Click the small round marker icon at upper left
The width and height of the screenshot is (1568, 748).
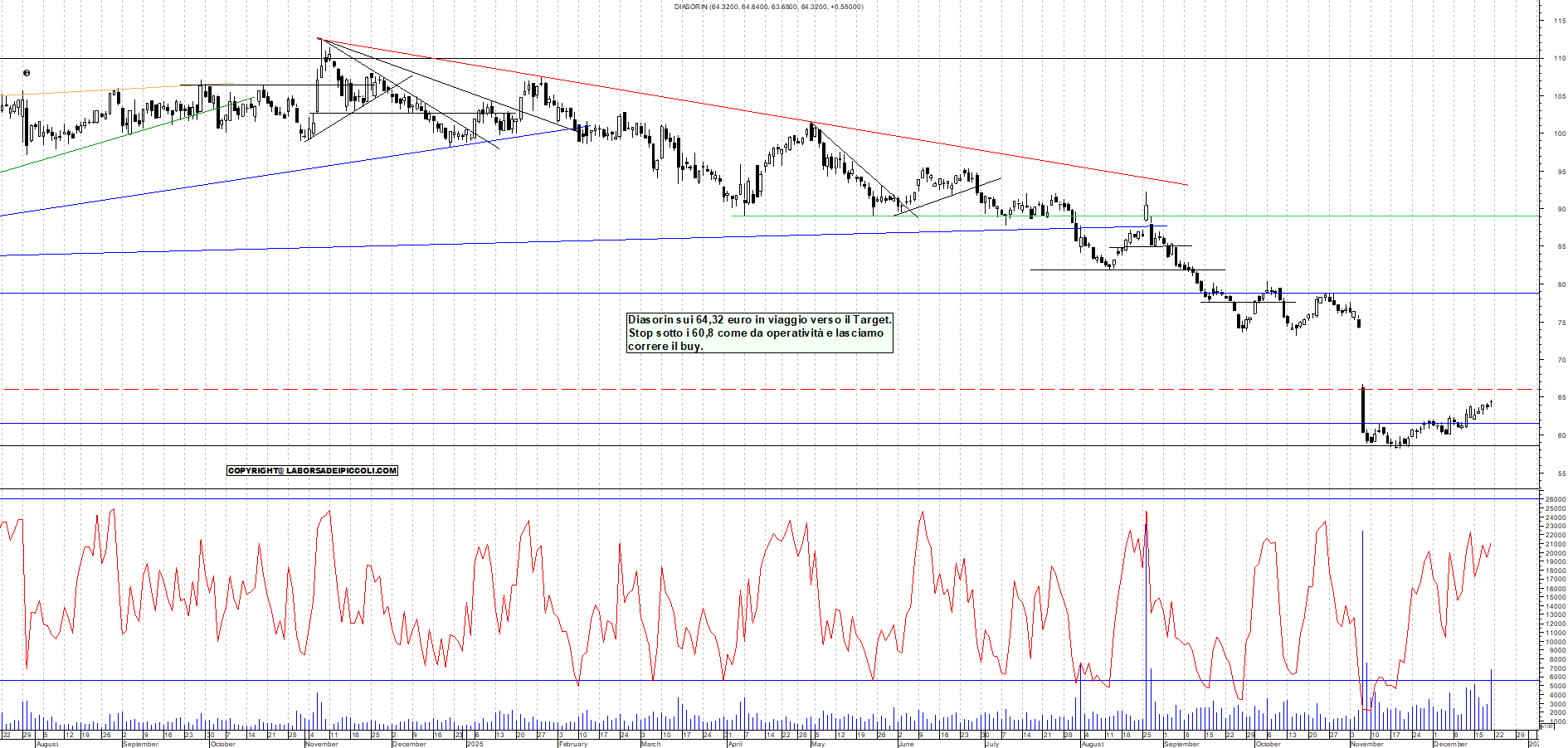coord(27,73)
